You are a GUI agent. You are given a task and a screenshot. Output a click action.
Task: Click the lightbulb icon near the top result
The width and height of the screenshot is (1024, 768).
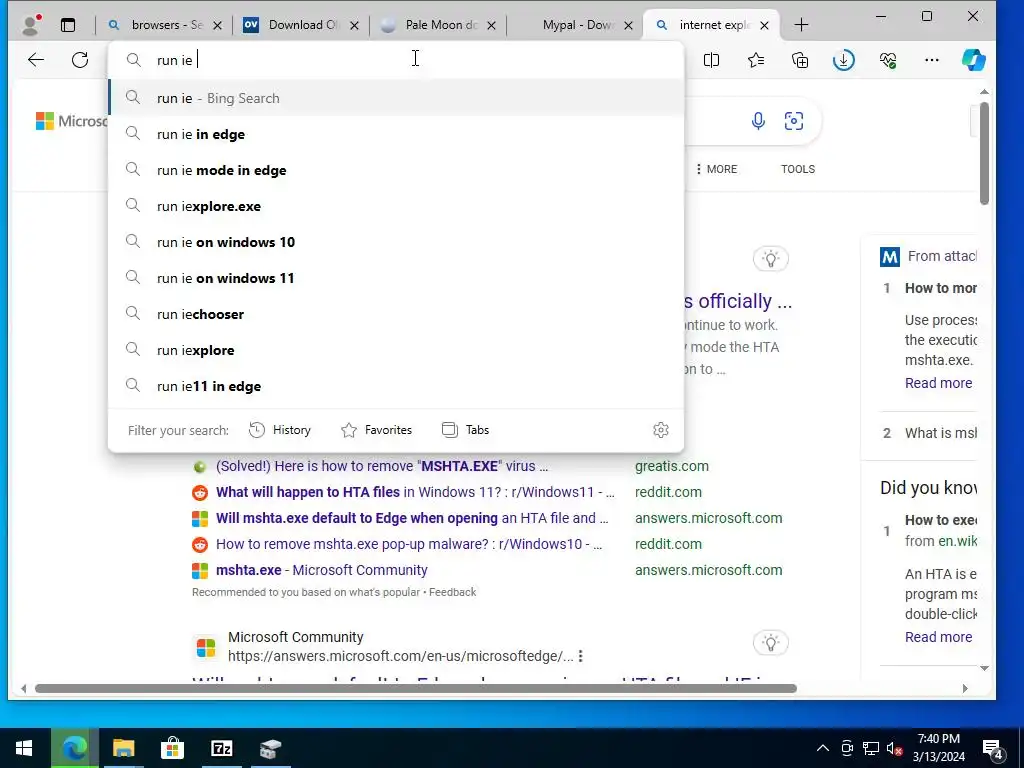pos(771,259)
